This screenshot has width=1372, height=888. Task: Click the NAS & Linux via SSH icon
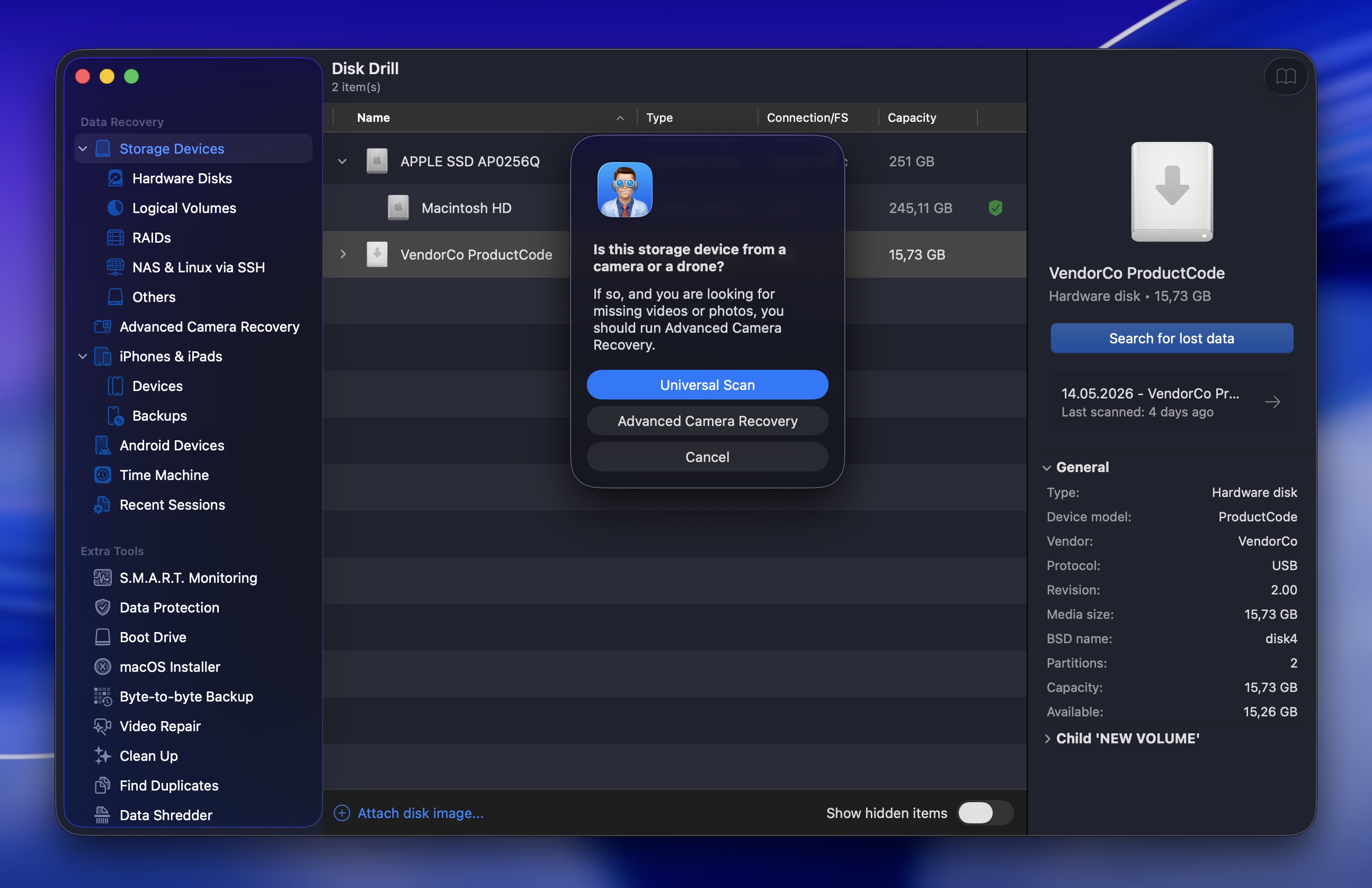coord(115,267)
